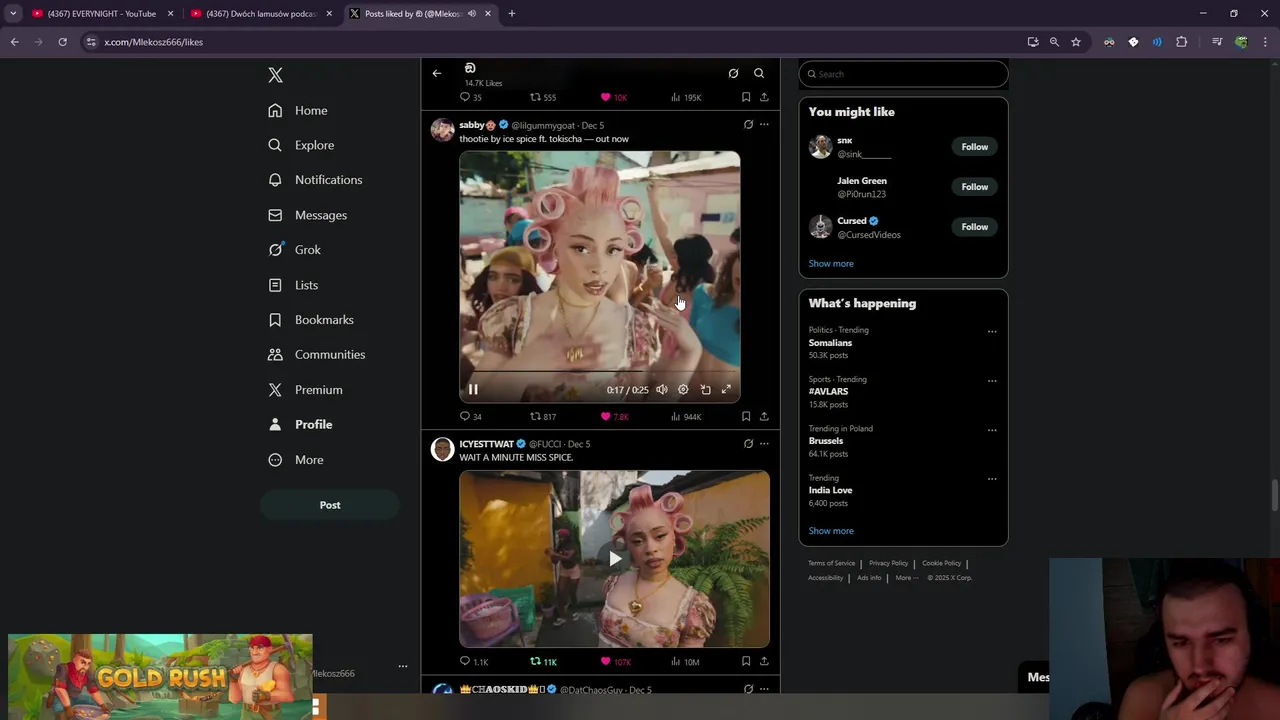Undo repost on ICYESTTWAT post 11K

click(x=543, y=662)
